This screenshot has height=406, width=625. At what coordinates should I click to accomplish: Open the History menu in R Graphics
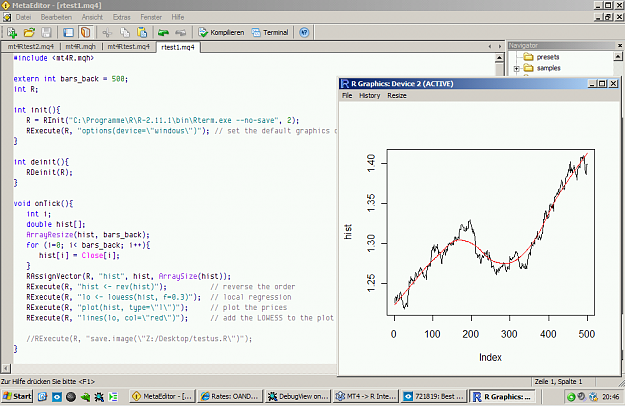(x=369, y=96)
